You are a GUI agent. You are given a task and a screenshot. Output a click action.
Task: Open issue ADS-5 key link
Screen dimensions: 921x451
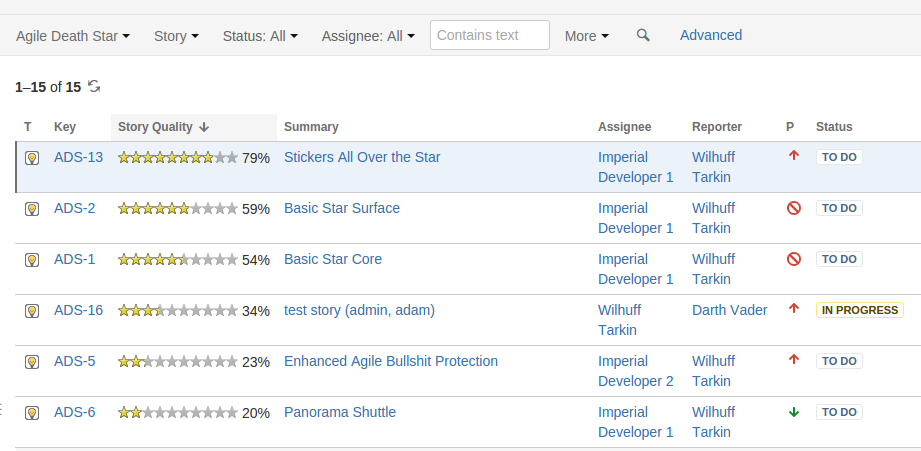(75, 361)
